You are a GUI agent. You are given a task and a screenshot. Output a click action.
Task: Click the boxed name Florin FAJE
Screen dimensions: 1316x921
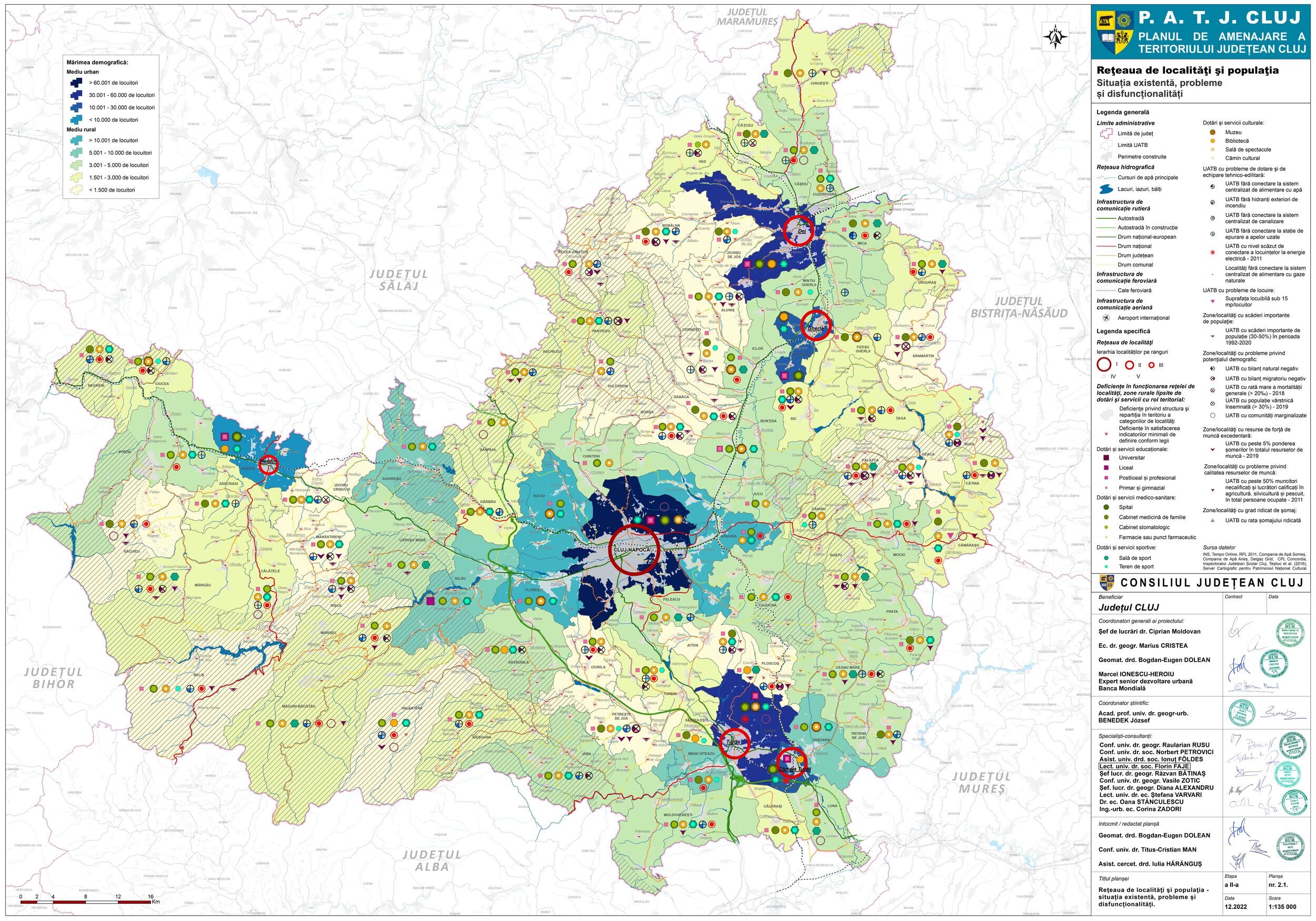coord(1144,766)
